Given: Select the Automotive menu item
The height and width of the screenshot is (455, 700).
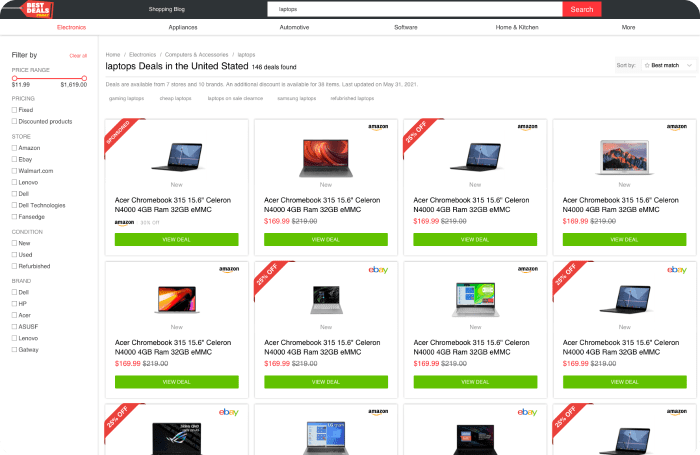Looking at the screenshot, I should click(x=294, y=27).
